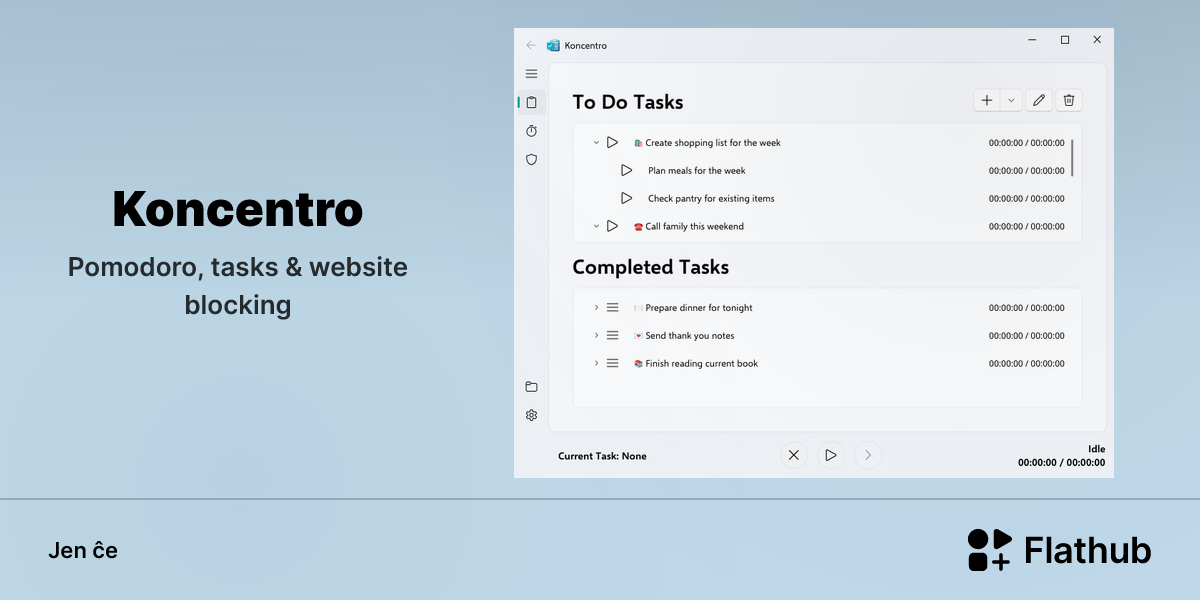Collapse Create shopping list for the week
Viewport: 1200px width, 600px height.
[596, 143]
